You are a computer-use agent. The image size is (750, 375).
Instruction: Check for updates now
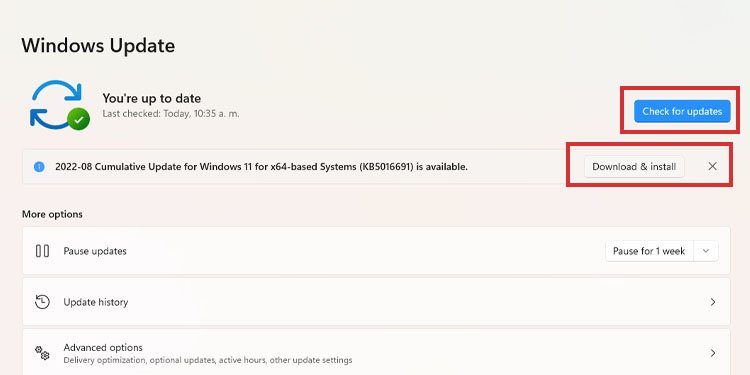coord(682,111)
